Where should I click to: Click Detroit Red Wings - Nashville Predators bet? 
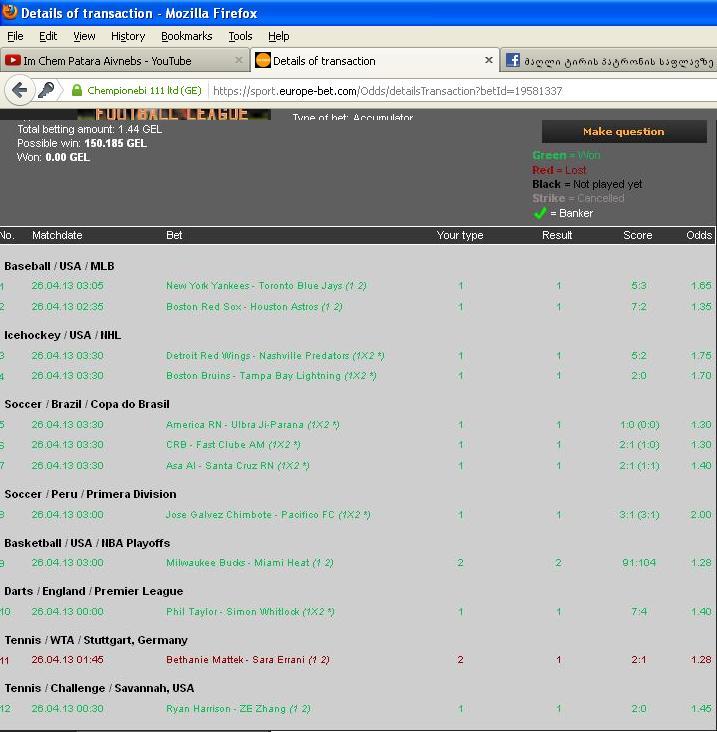pos(275,356)
